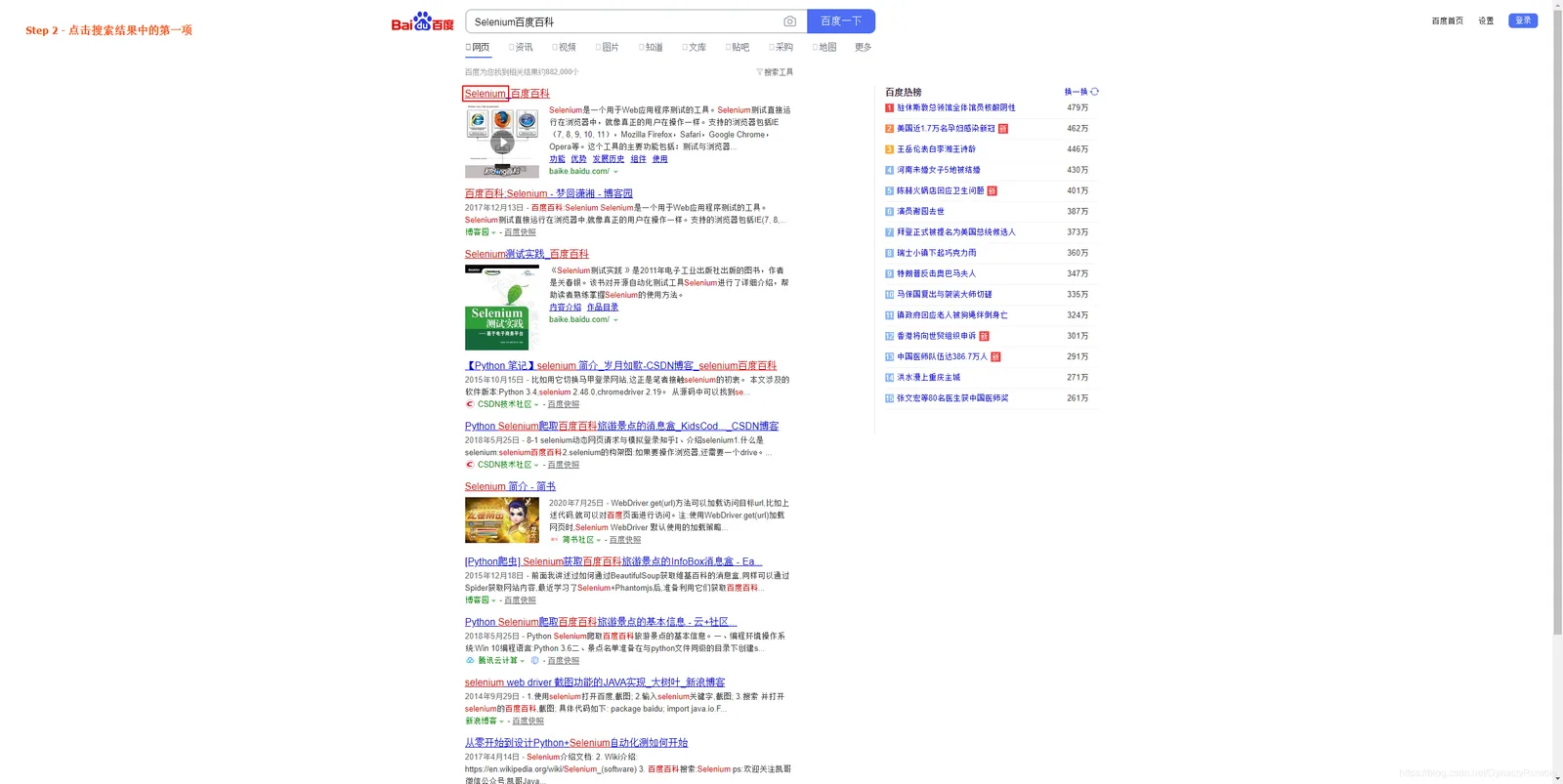The width and height of the screenshot is (1563, 784).
Task: Open Selenium 简介 - 简书 result
Action: click(x=510, y=486)
